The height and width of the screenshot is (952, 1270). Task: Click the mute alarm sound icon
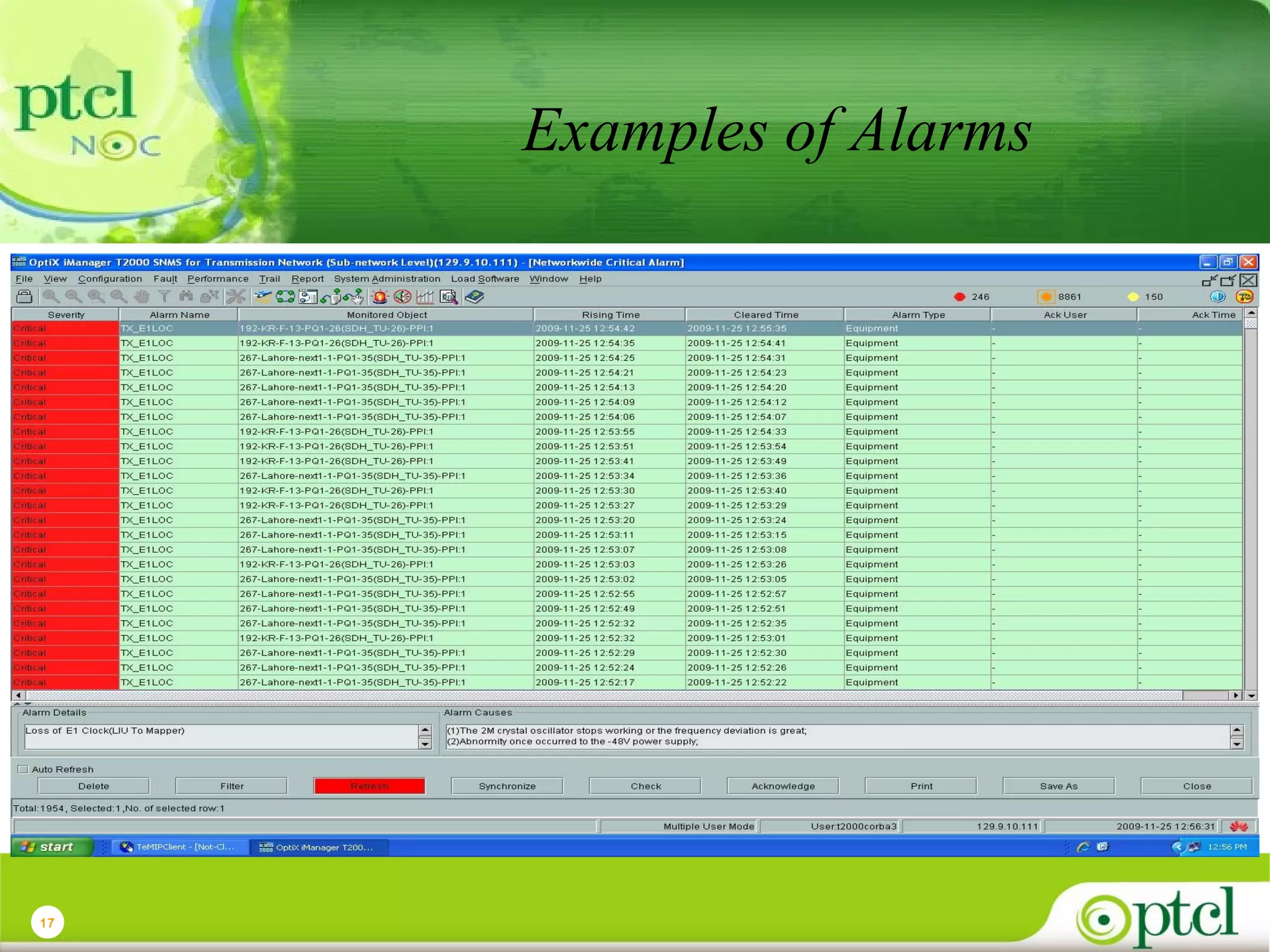point(402,297)
